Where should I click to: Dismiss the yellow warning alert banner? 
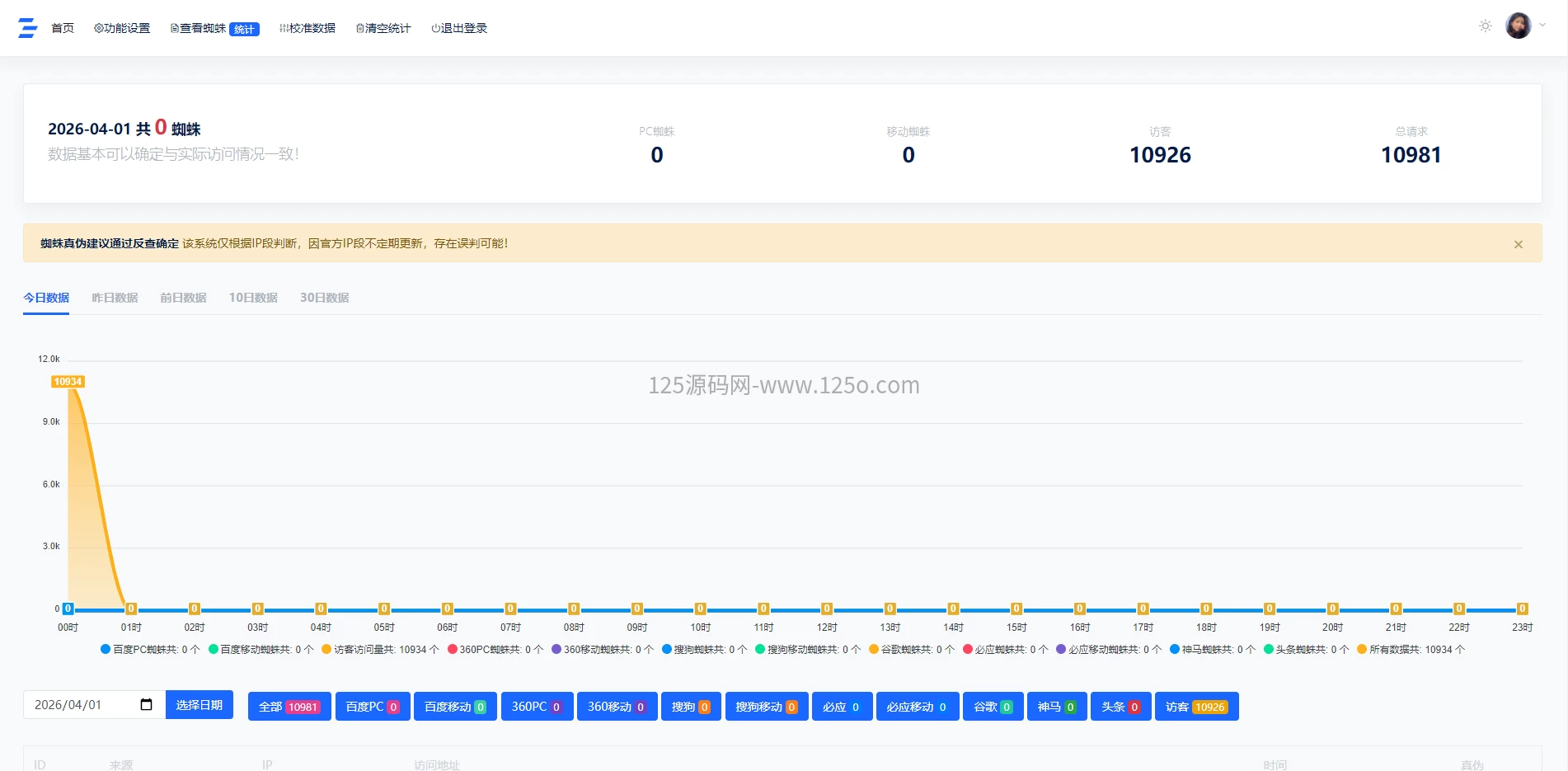click(x=1518, y=244)
